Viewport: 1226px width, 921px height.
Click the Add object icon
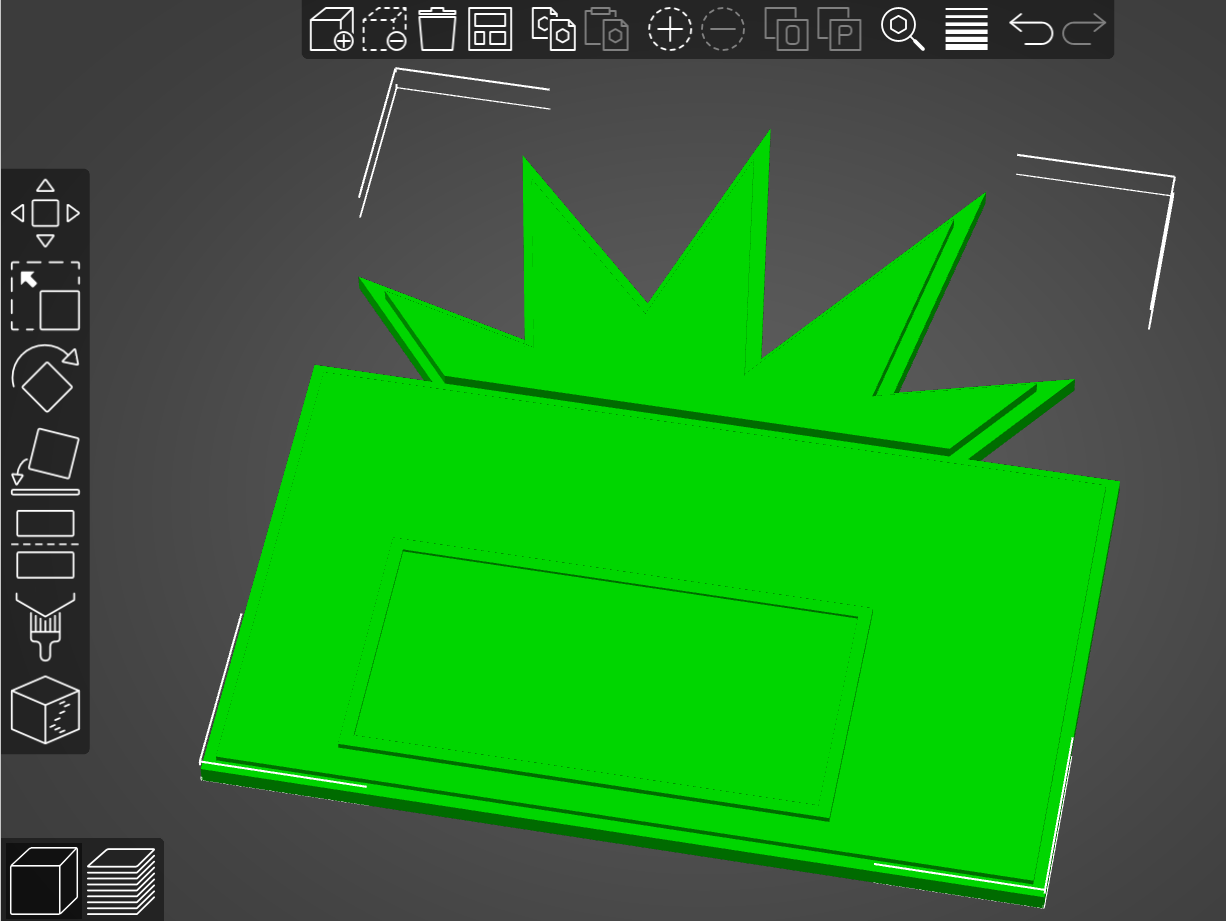point(331,29)
